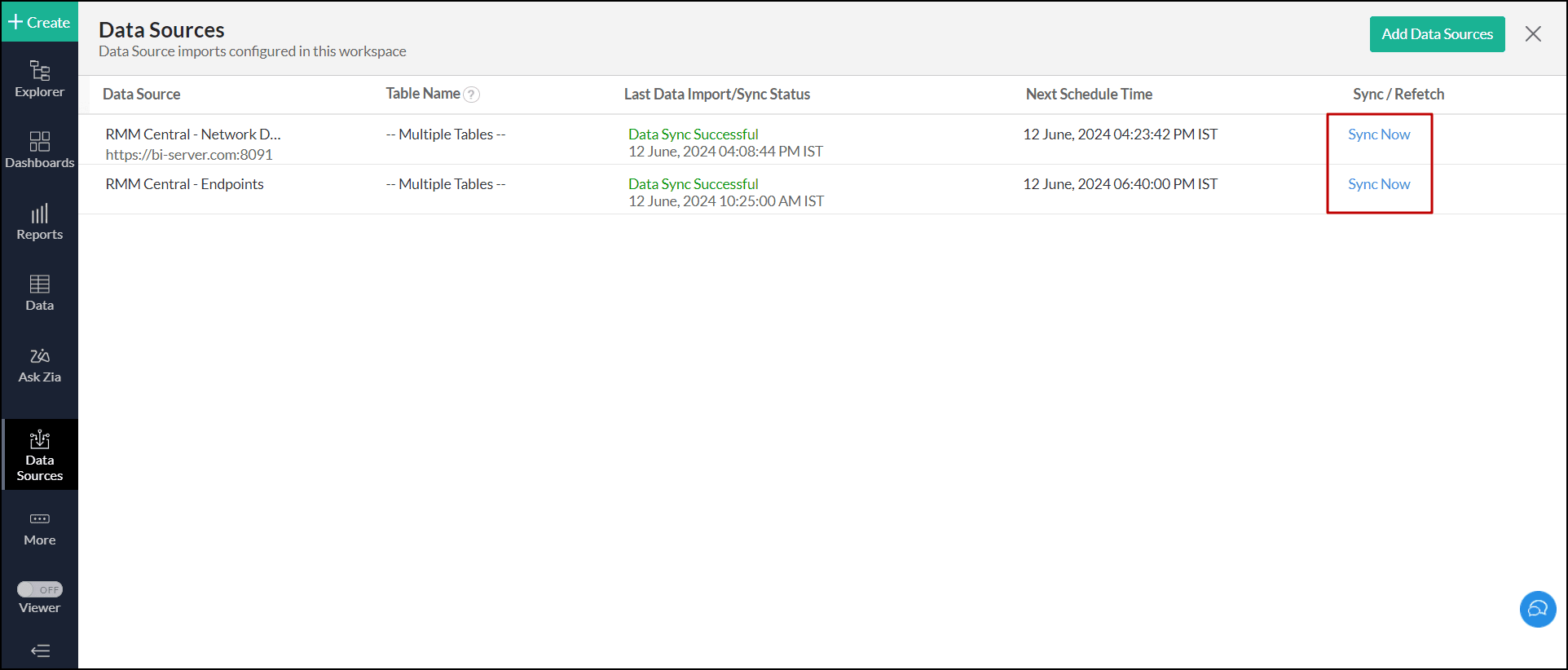
Task: Select the RMM Central - Endpoints data source name
Action: [x=185, y=184]
